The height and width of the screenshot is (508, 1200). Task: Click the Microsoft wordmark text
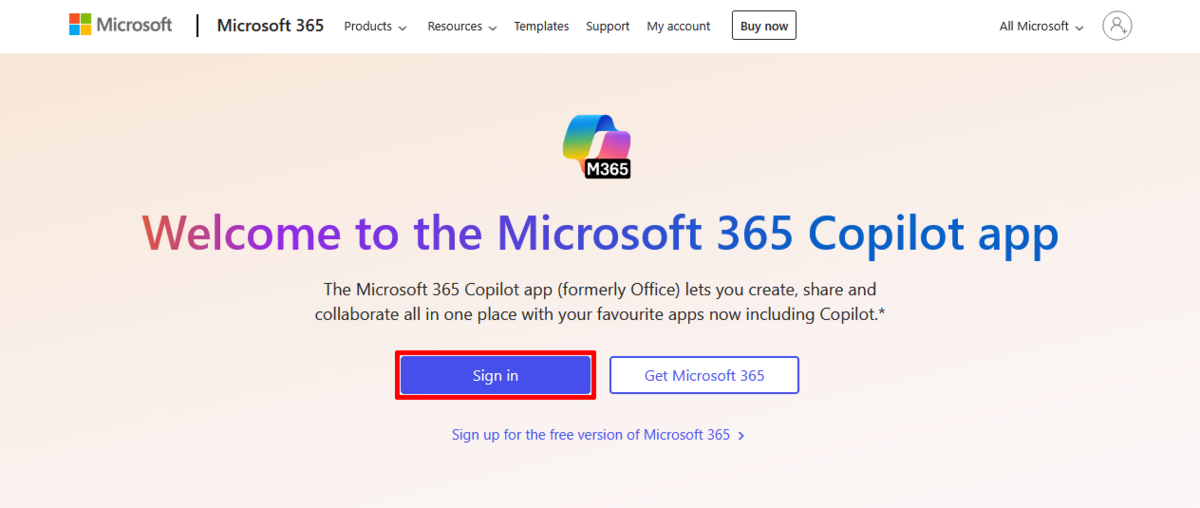click(134, 25)
